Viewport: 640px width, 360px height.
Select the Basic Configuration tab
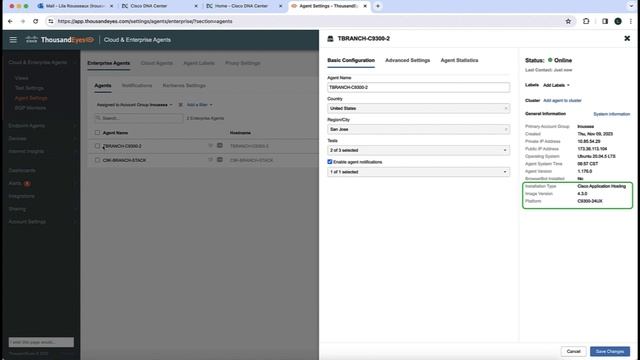(351, 60)
